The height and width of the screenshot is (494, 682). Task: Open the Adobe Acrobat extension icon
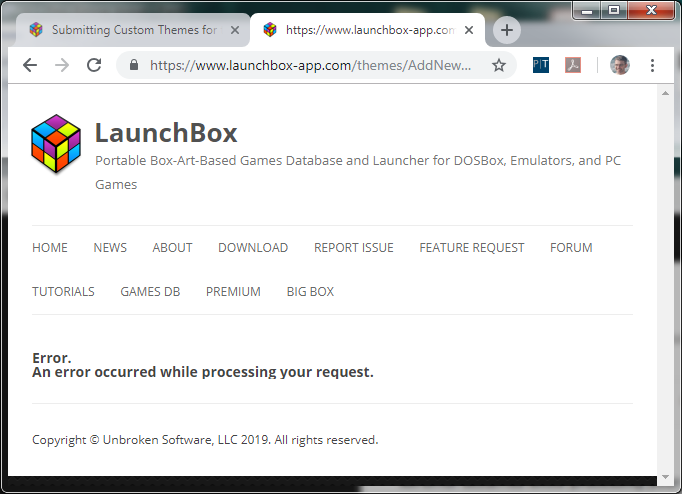(573, 65)
